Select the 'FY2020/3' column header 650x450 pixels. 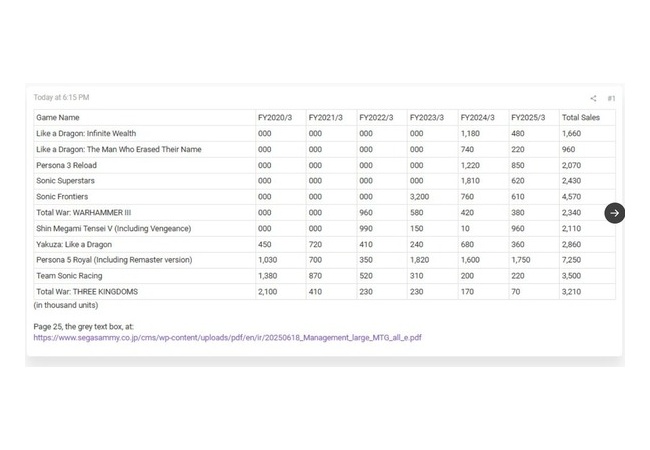275,117
